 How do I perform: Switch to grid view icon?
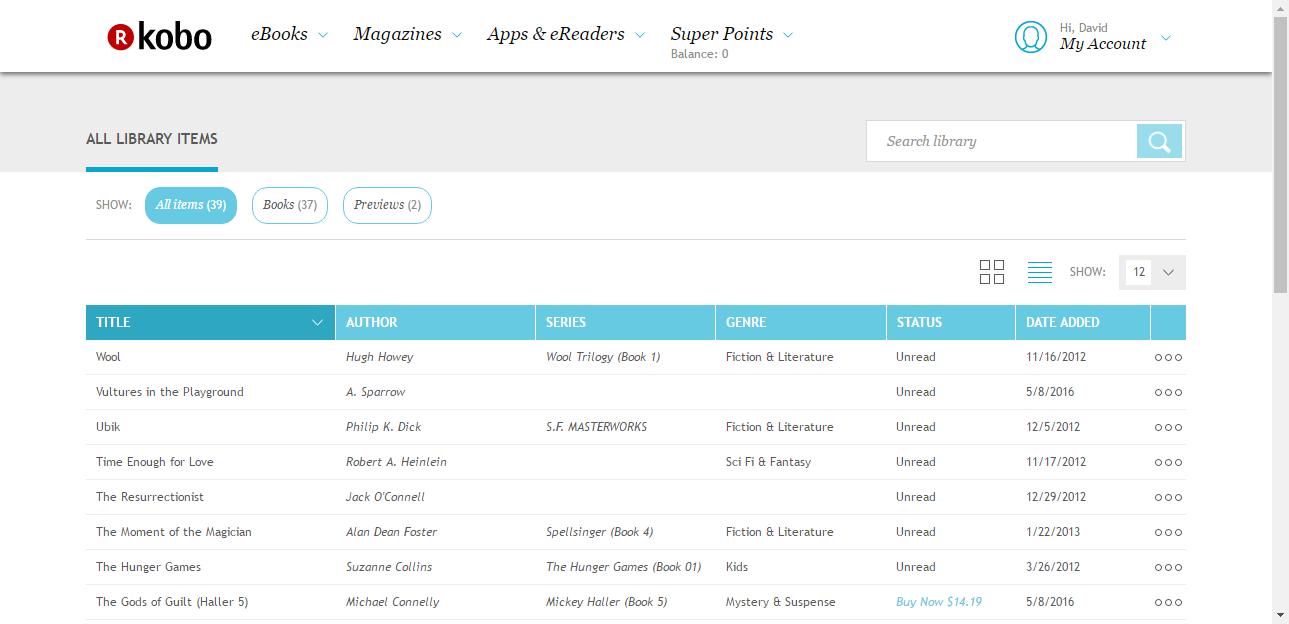(x=992, y=272)
